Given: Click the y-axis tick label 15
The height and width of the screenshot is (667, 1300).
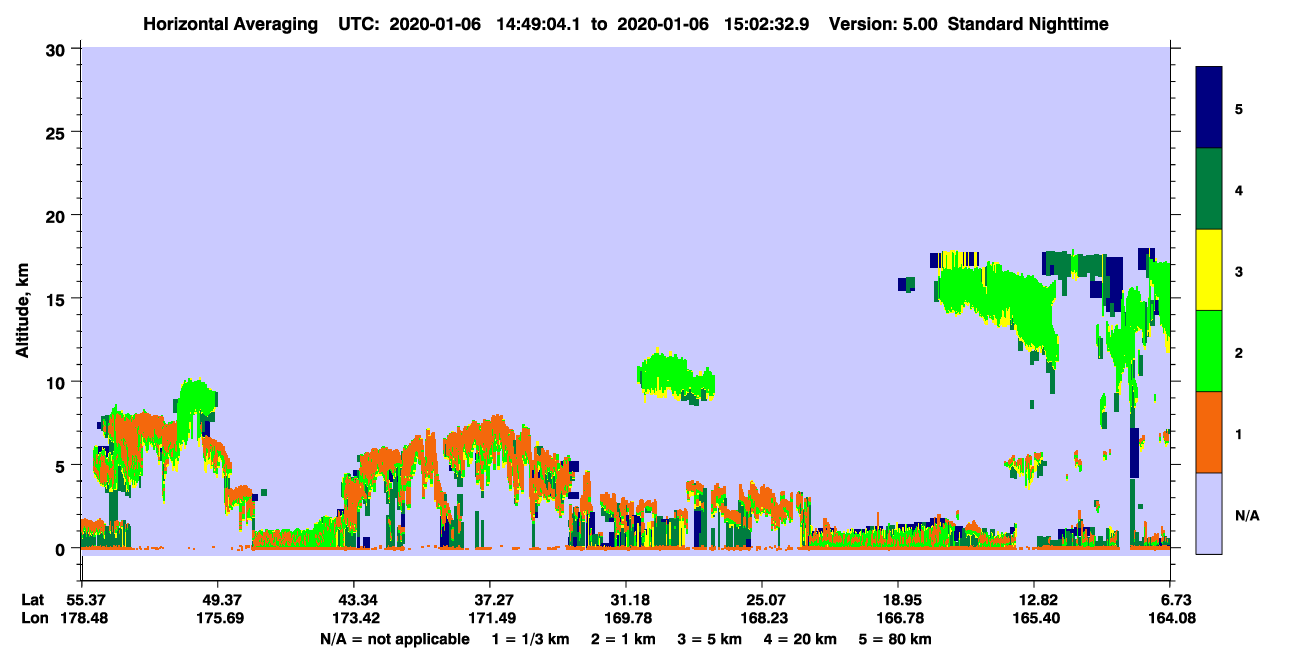Looking at the screenshot, I should click(58, 298).
